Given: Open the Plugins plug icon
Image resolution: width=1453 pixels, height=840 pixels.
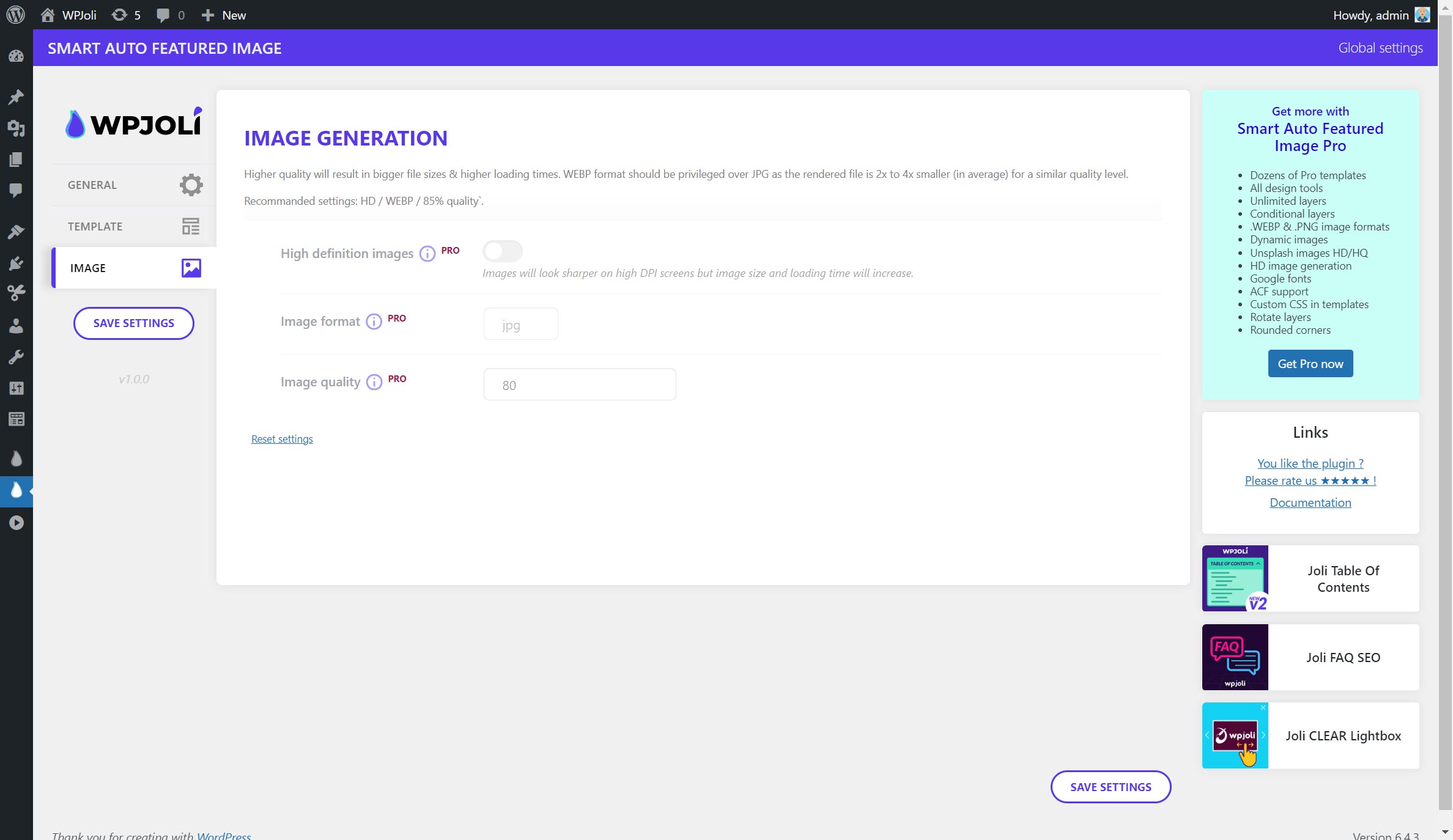Looking at the screenshot, I should click(17, 263).
